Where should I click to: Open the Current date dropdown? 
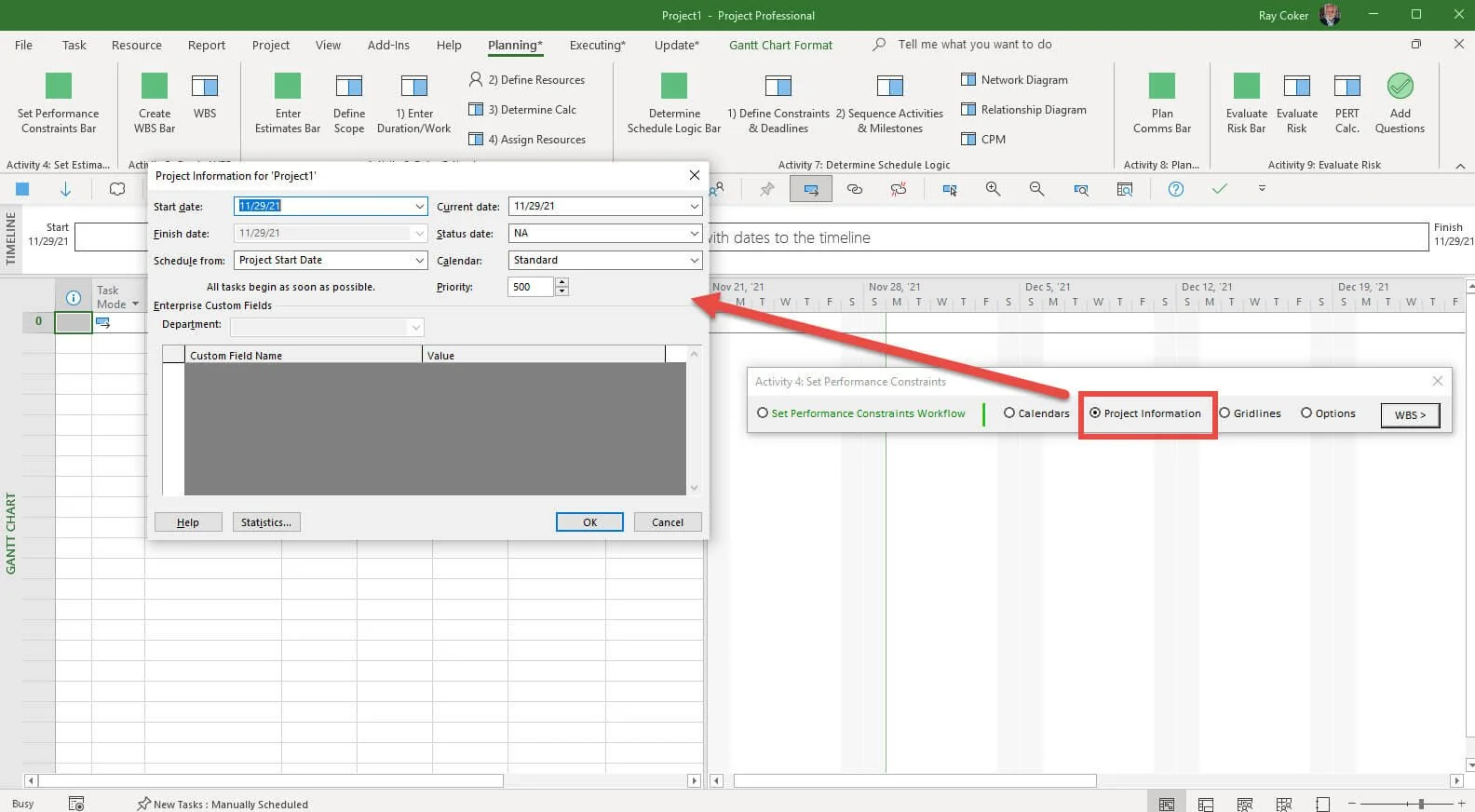point(695,206)
